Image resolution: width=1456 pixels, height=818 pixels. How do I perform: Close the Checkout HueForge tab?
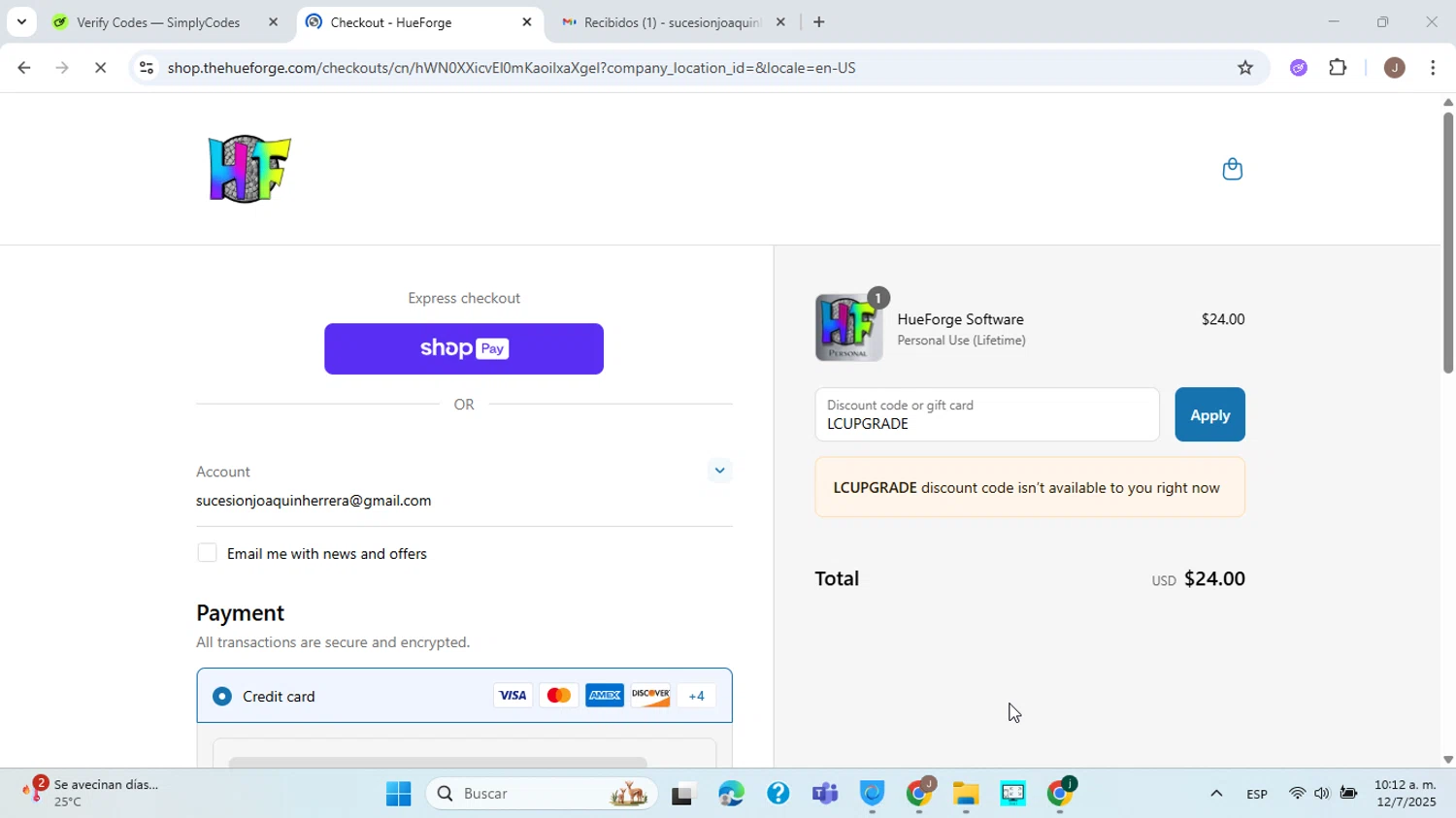(x=527, y=21)
